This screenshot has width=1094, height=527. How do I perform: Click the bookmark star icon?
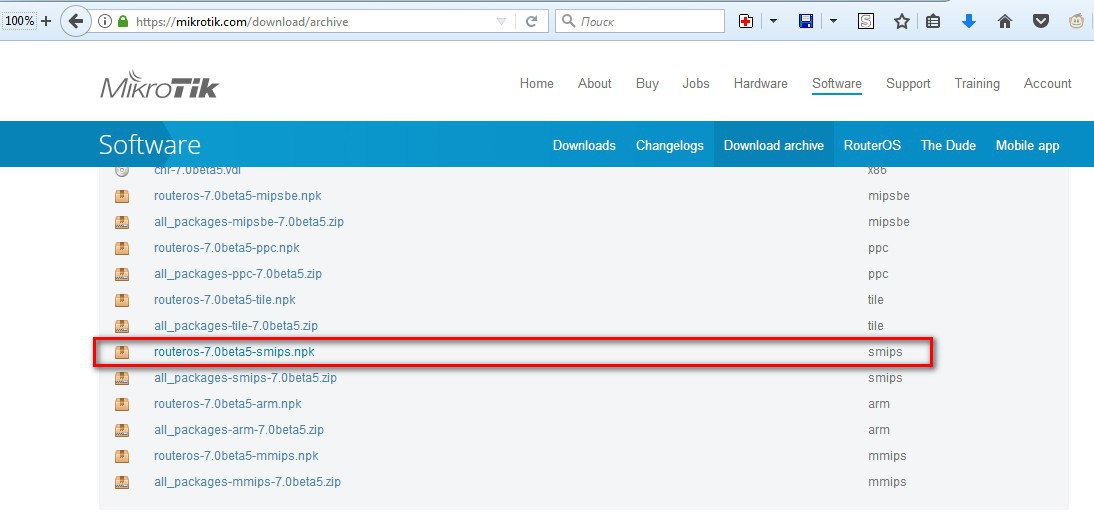pos(901,22)
